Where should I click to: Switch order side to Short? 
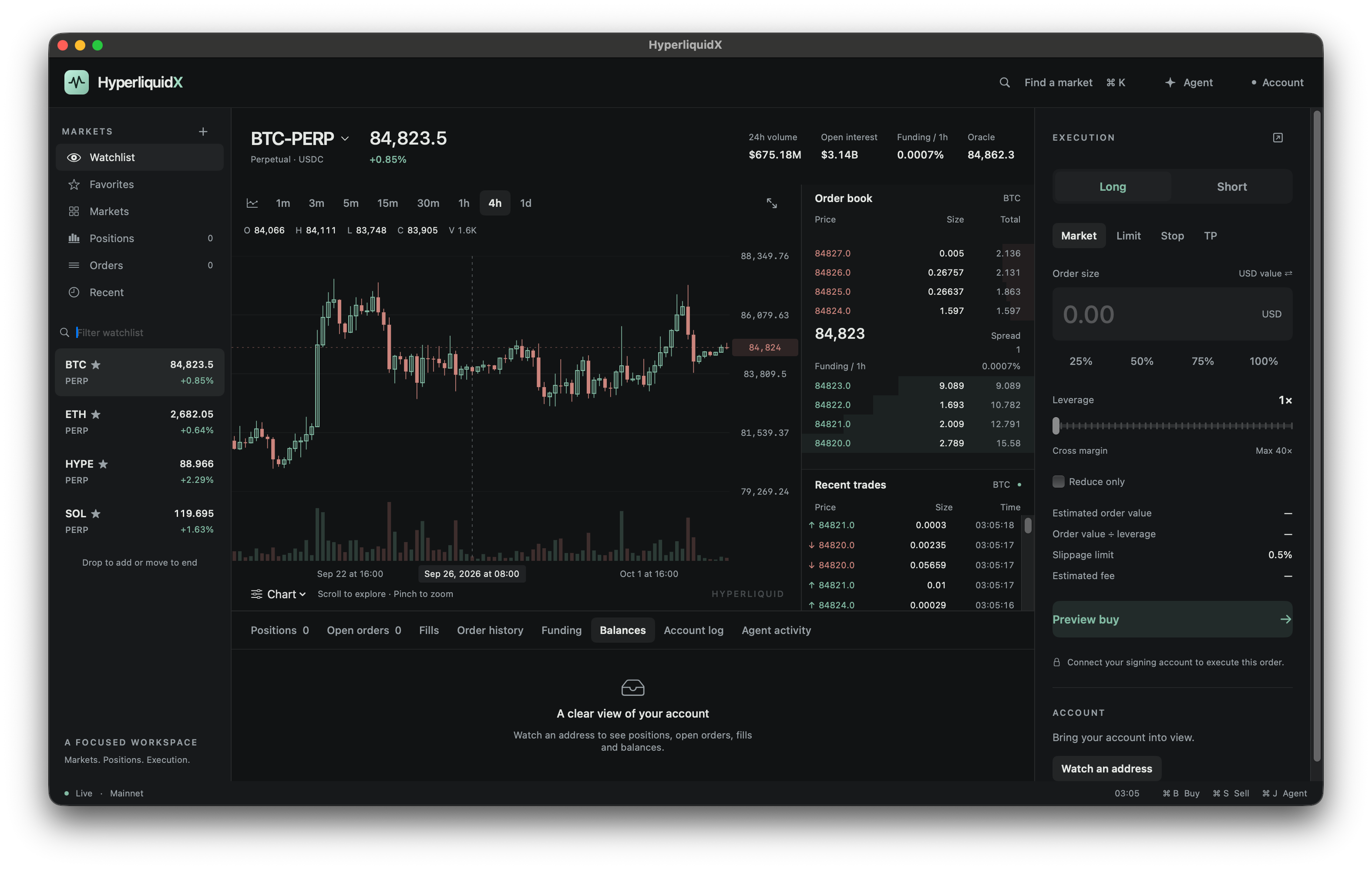[1231, 186]
